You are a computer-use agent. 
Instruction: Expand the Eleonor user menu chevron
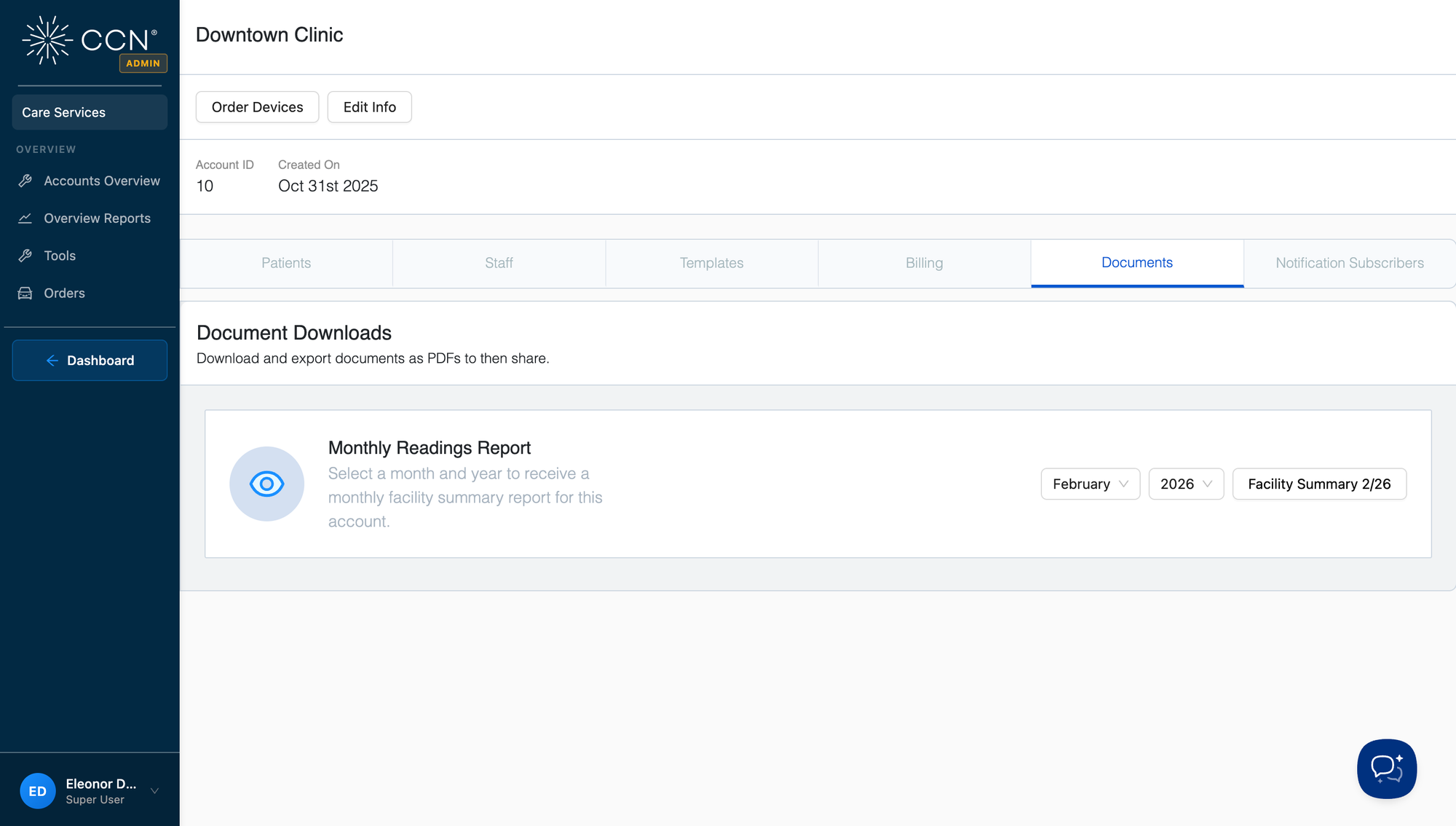pos(154,791)
